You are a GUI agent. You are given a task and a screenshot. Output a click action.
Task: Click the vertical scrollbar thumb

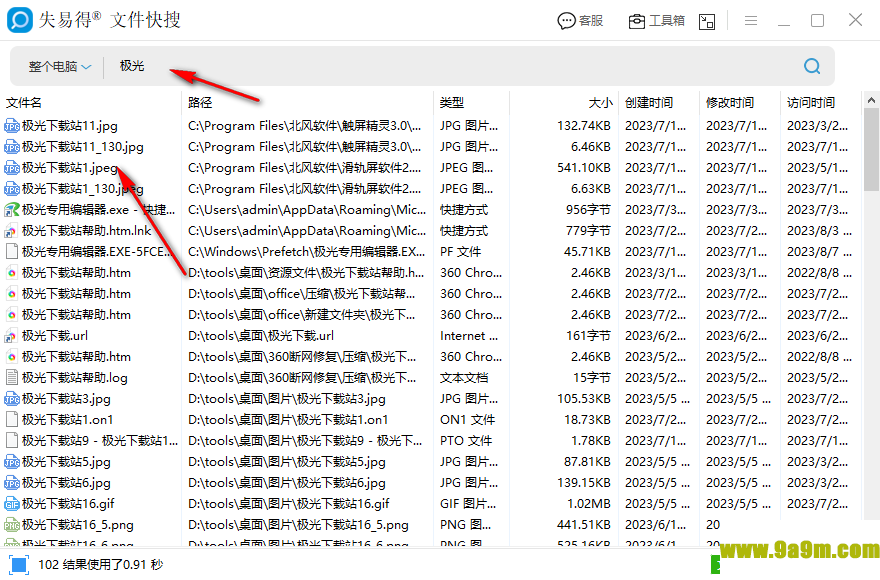871,149
